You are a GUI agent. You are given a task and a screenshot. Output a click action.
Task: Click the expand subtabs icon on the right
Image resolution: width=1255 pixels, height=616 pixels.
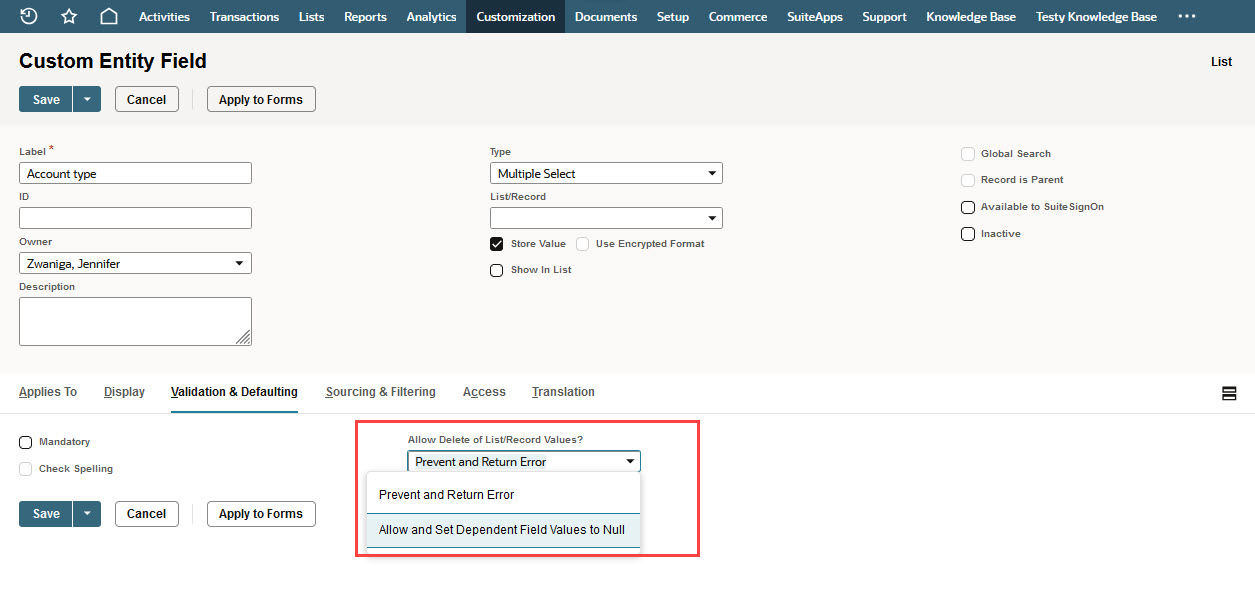pos(1229,393)
